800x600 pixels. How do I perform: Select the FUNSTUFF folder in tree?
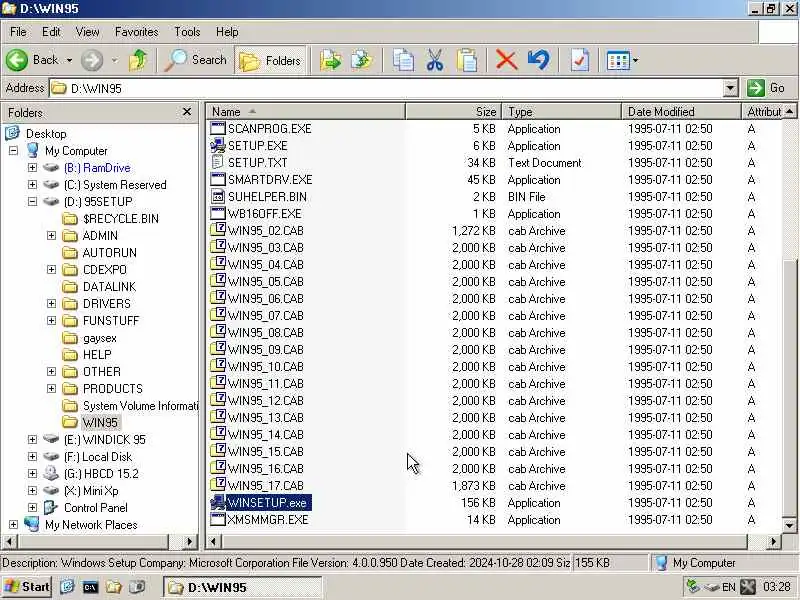pos(111,320)
